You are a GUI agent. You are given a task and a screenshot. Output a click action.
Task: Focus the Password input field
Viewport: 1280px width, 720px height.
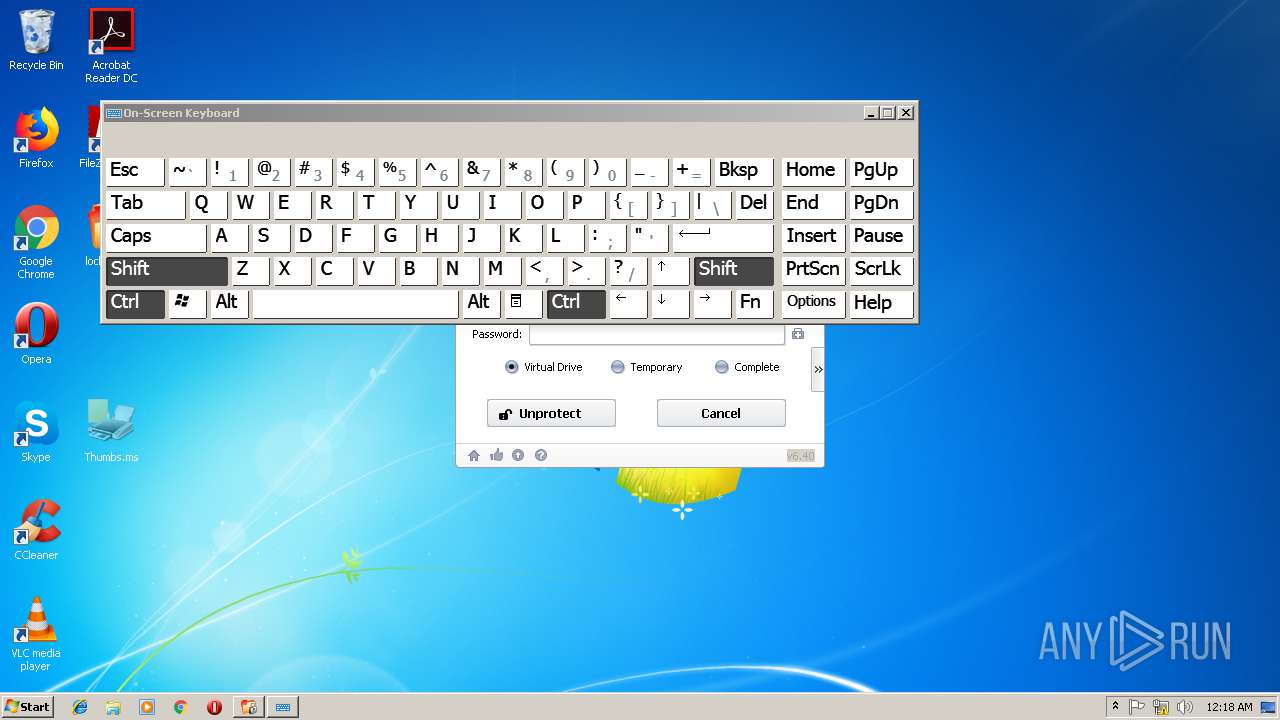[x=657, y=334]
